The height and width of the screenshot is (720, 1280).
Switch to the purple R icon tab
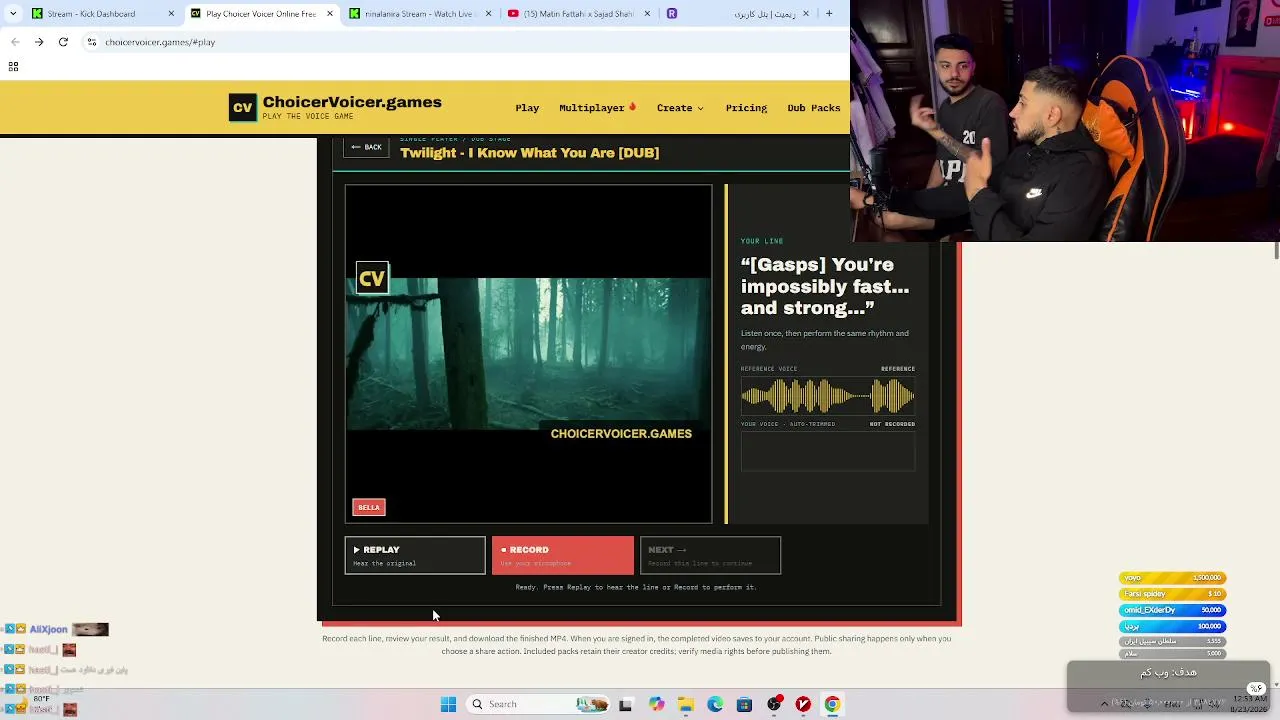pos(672,14)
